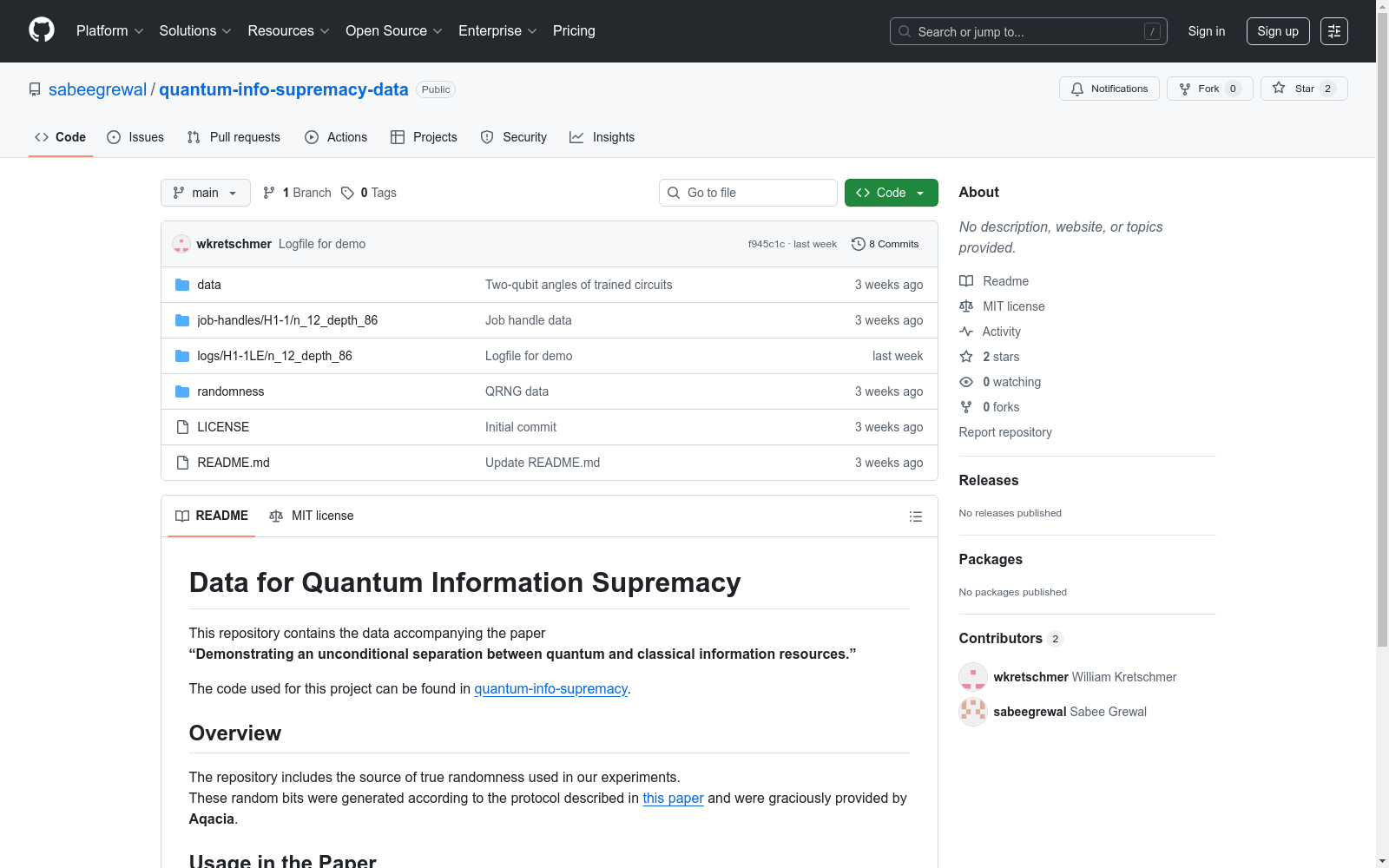Click the Report repository link

coord(1005,432)
